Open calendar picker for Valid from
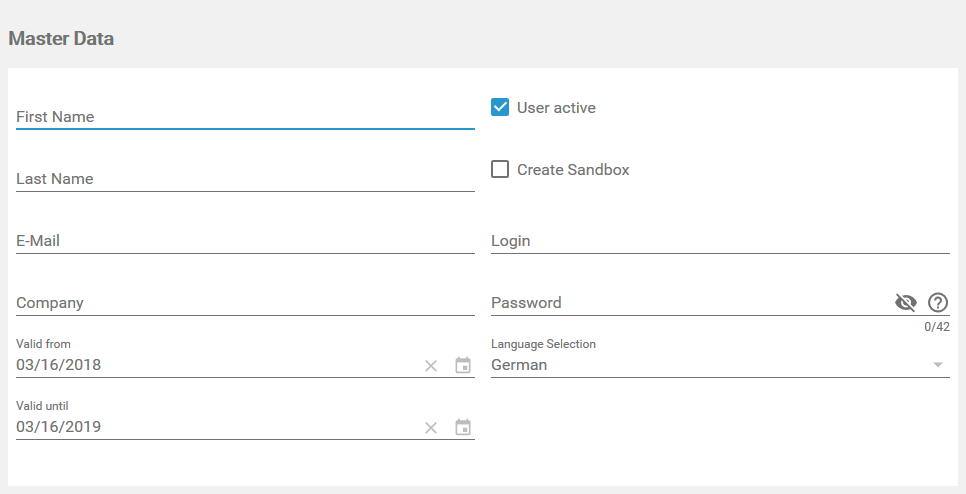This screenshot has width=966, height=494. pyautogui.click(x=463, y=366)
